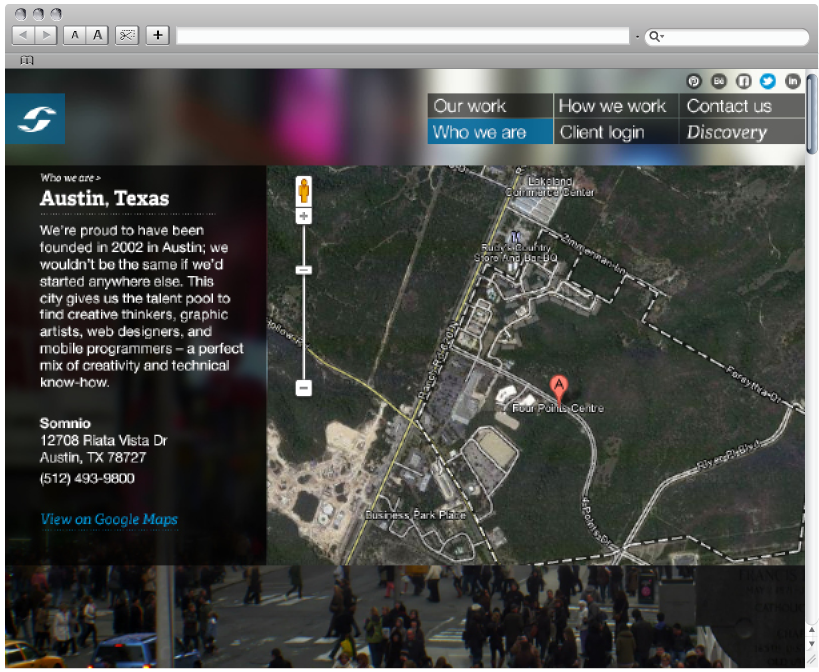Open the Our work menu item
The width and height of the screenshot is (819, 672).
pyautogui.click(x=490, y=106)
